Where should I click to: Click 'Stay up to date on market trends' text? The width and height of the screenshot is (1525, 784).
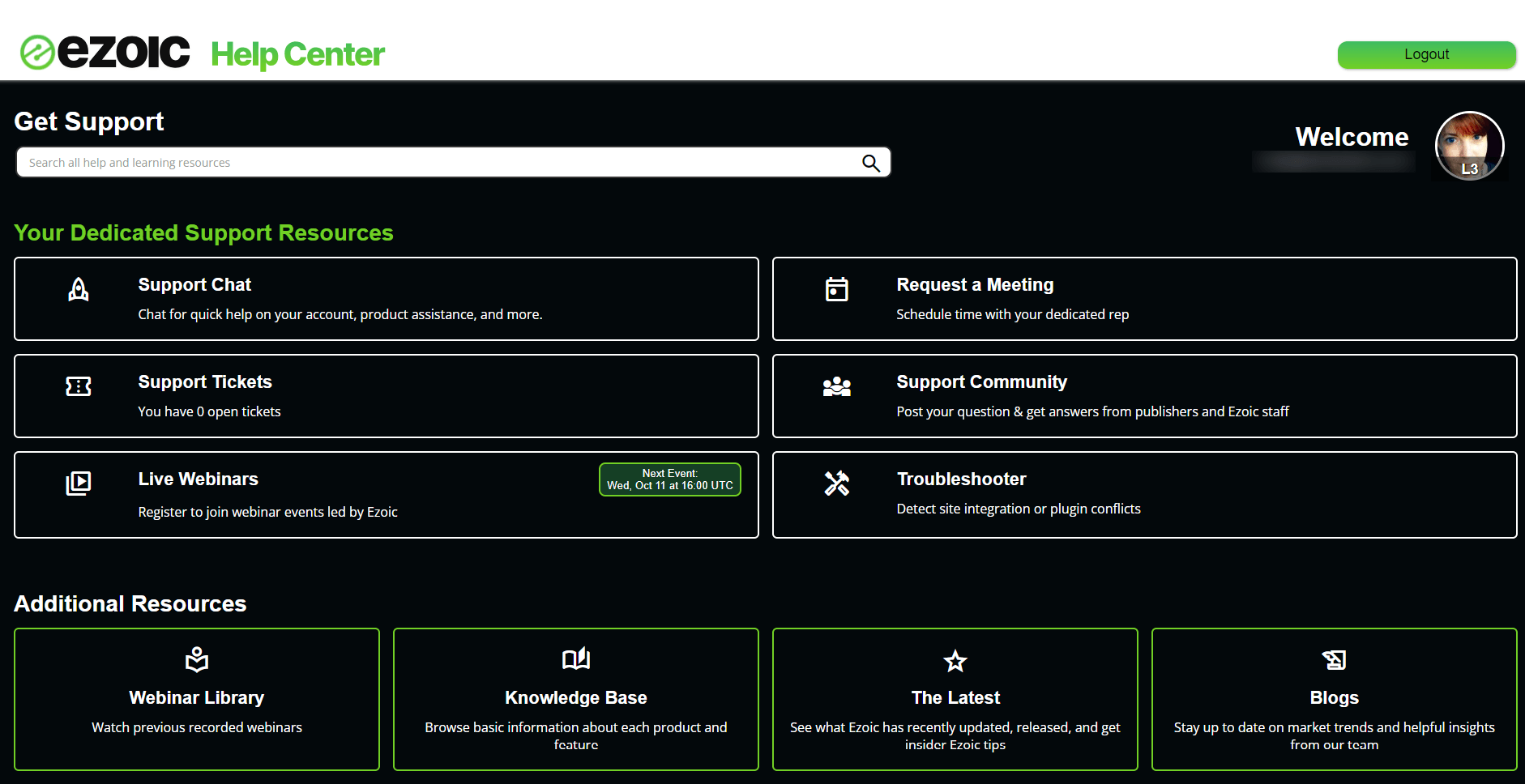coord(1335,736)
